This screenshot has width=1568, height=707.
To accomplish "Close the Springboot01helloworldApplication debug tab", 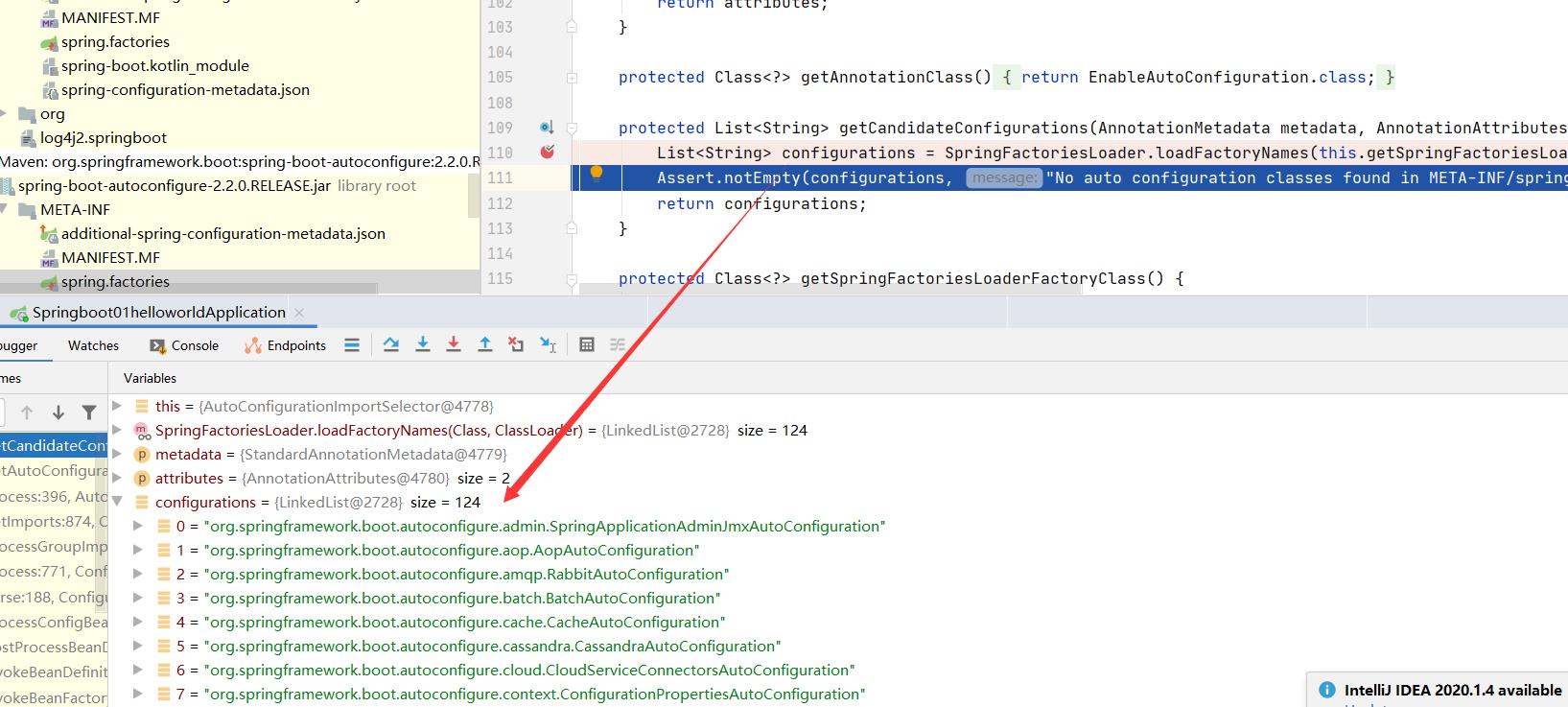I will [299, 313].
